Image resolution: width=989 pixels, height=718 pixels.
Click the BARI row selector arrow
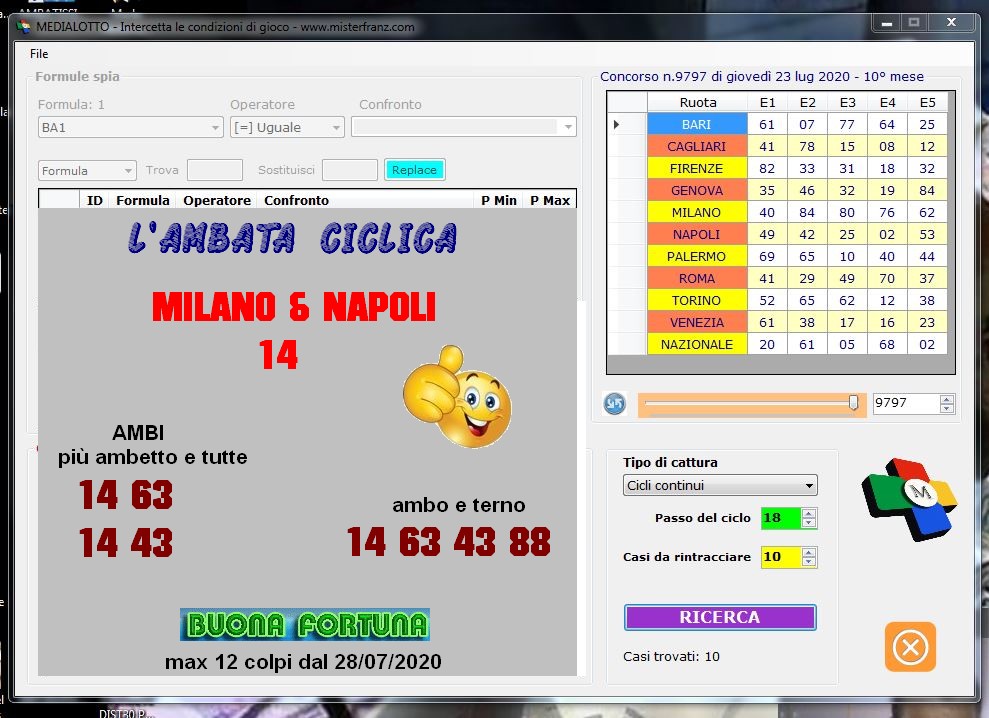[616, 125]
